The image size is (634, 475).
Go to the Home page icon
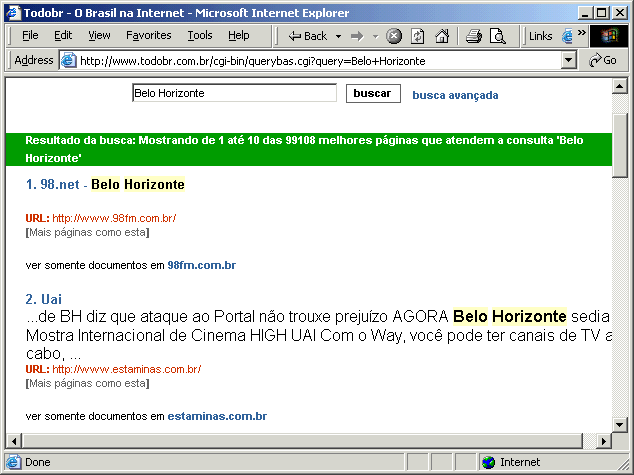[441, 36]
